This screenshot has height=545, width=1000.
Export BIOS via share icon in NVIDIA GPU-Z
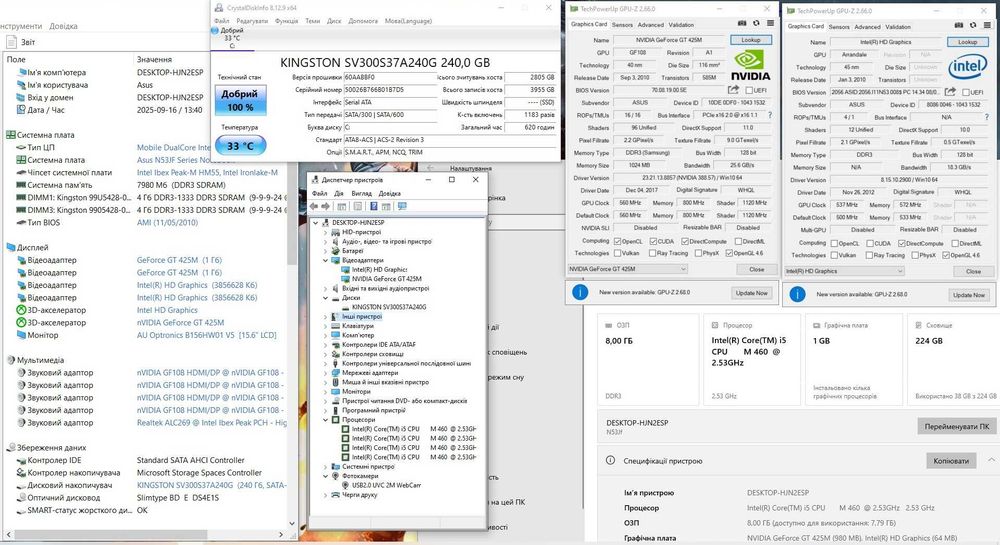point(733,90)
